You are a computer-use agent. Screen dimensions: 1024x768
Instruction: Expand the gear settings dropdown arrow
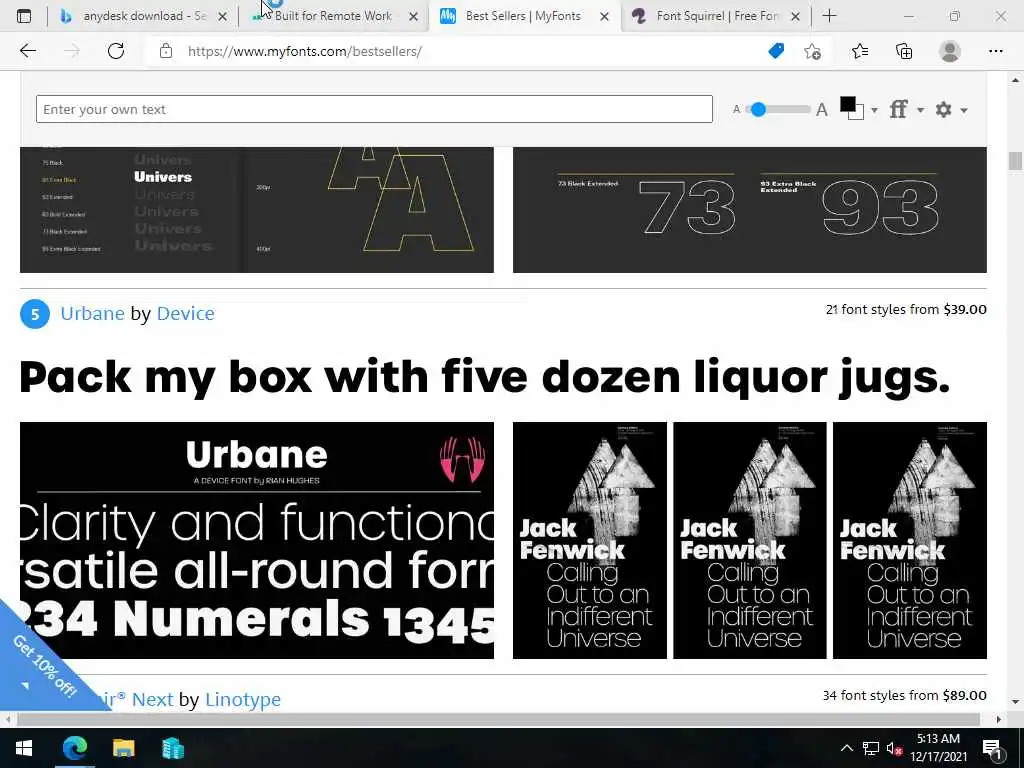[x=964, y=110]
